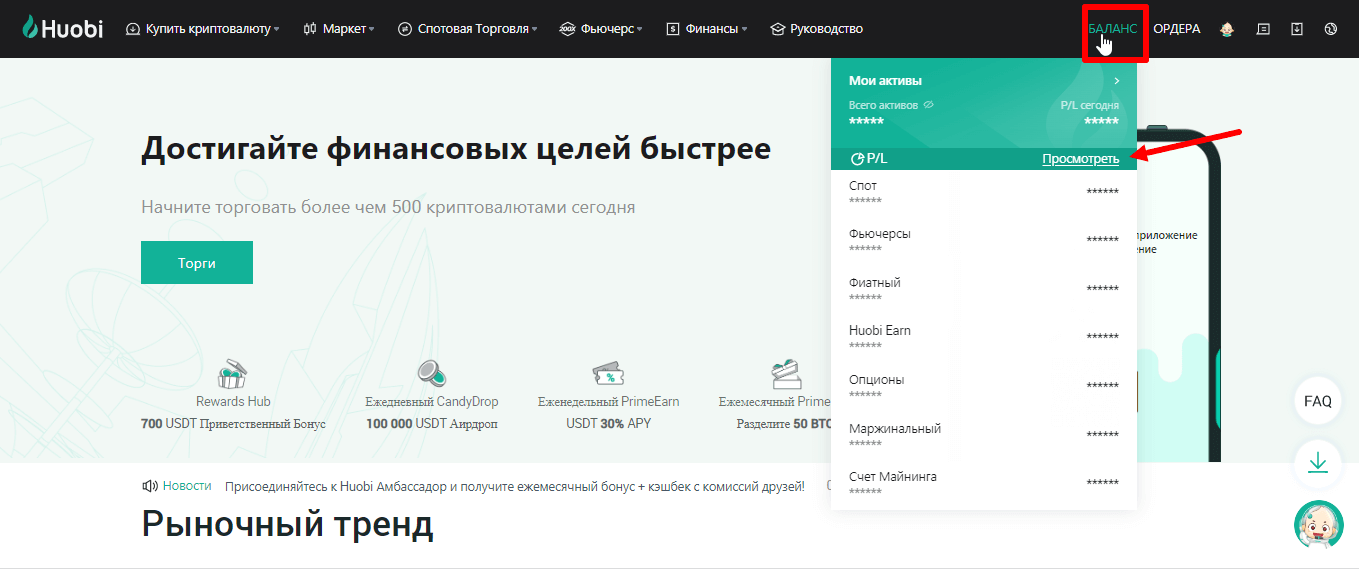Toggle asset visibility eye next to Всего активов
The height and width of the screenshot is (569, 1359).
928,105
